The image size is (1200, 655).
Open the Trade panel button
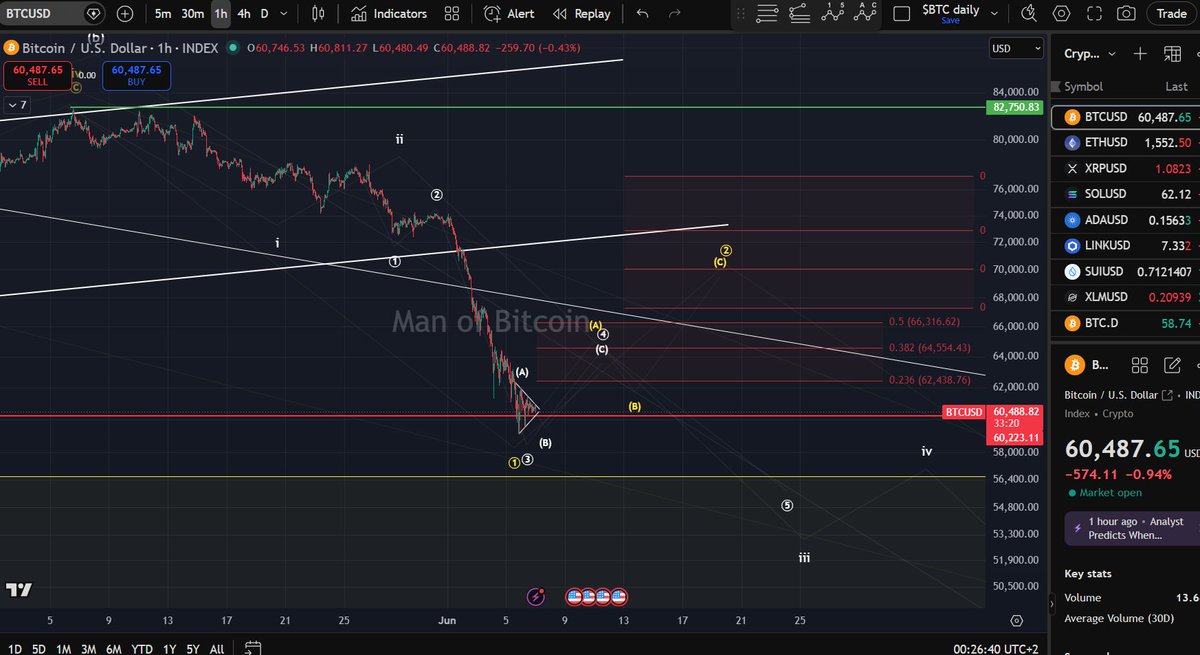(1171, 14)
